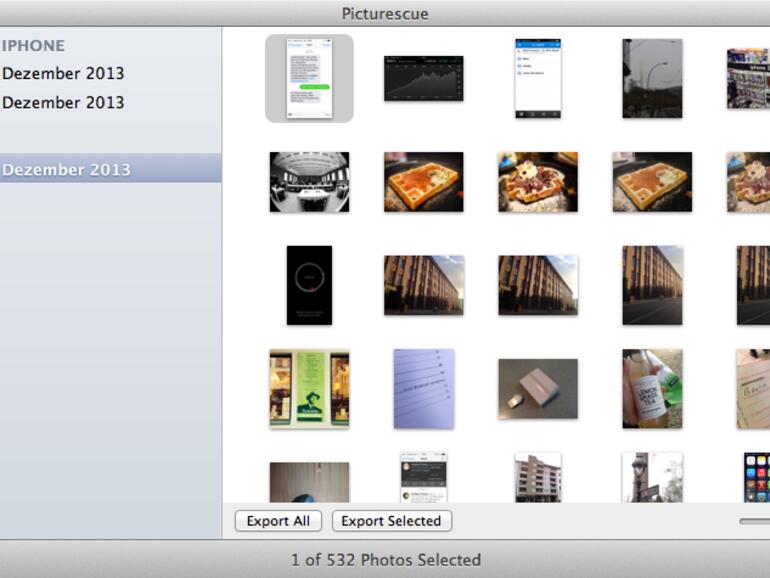Image resolution: width=770 pixels, height=578 pixels.
Task: Select the grey box with USB adapter thumbnail
Action: (x=538, y=389)
